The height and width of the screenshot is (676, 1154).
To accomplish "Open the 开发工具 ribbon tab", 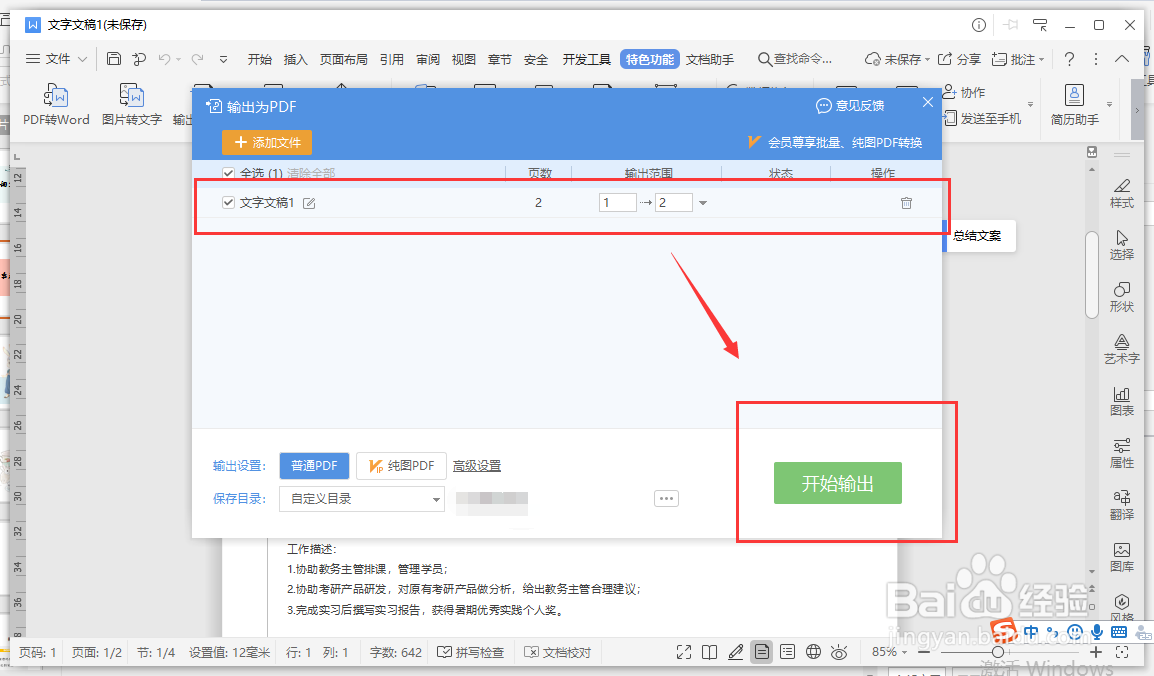I will 587,60.
